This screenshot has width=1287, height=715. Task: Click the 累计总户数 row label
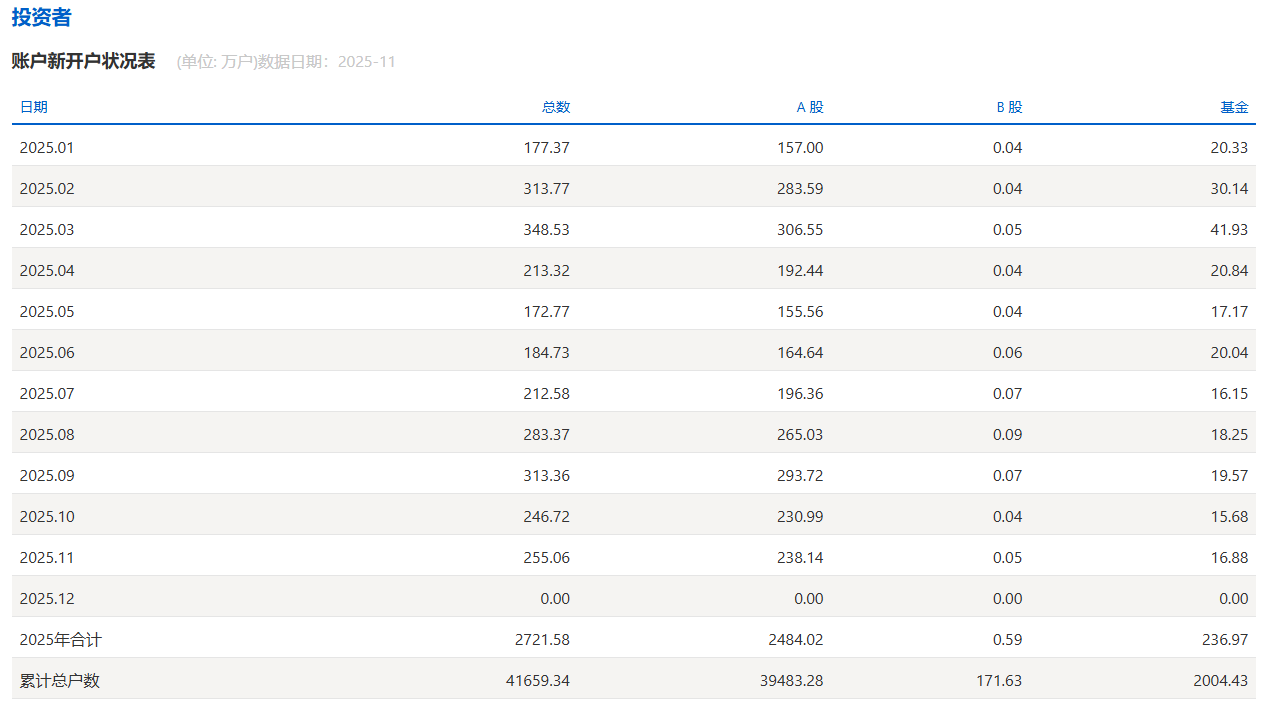tap(60, 681)
